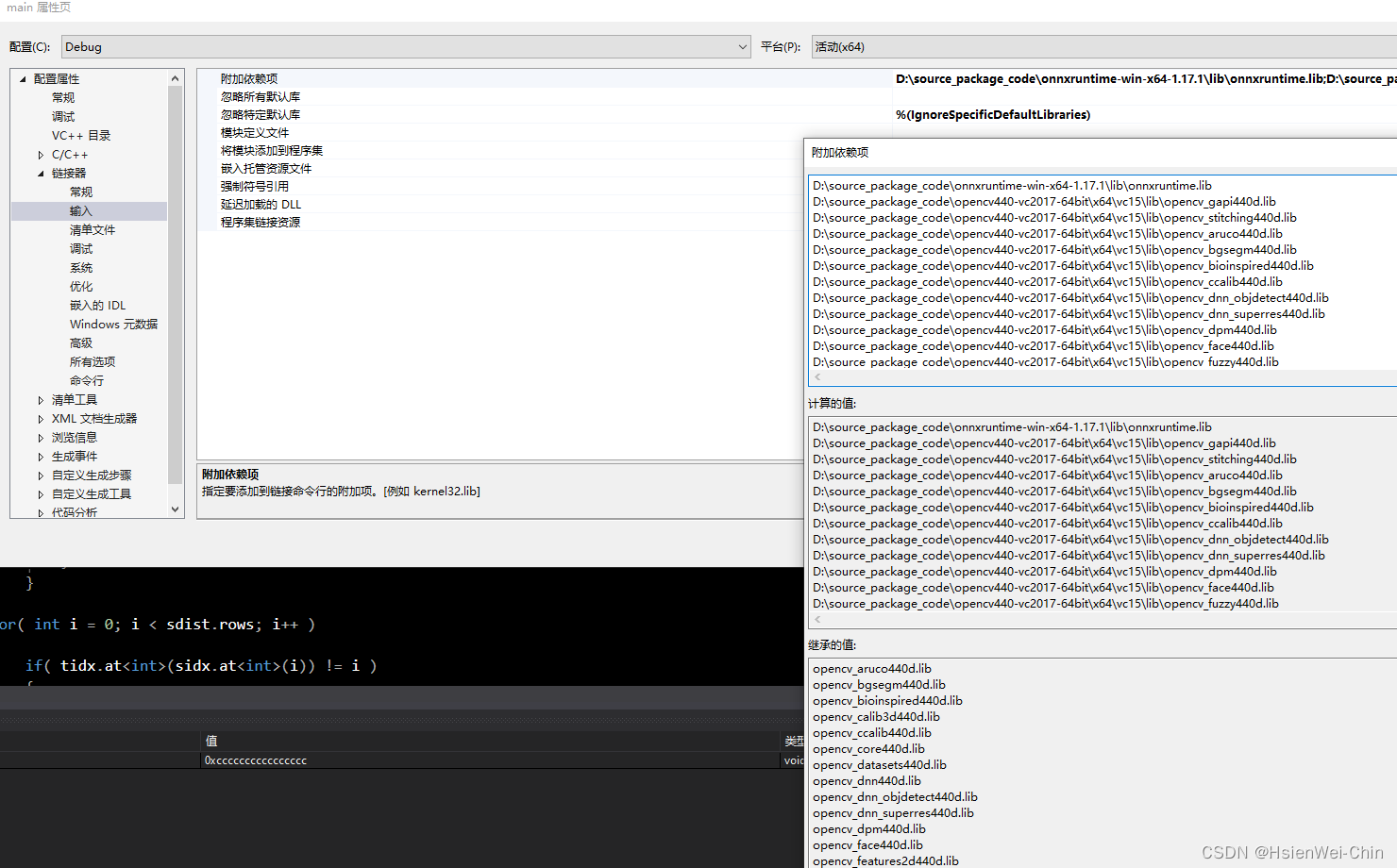Click opencv_bgsegm440d.lib in 继承的值 list

879,685
